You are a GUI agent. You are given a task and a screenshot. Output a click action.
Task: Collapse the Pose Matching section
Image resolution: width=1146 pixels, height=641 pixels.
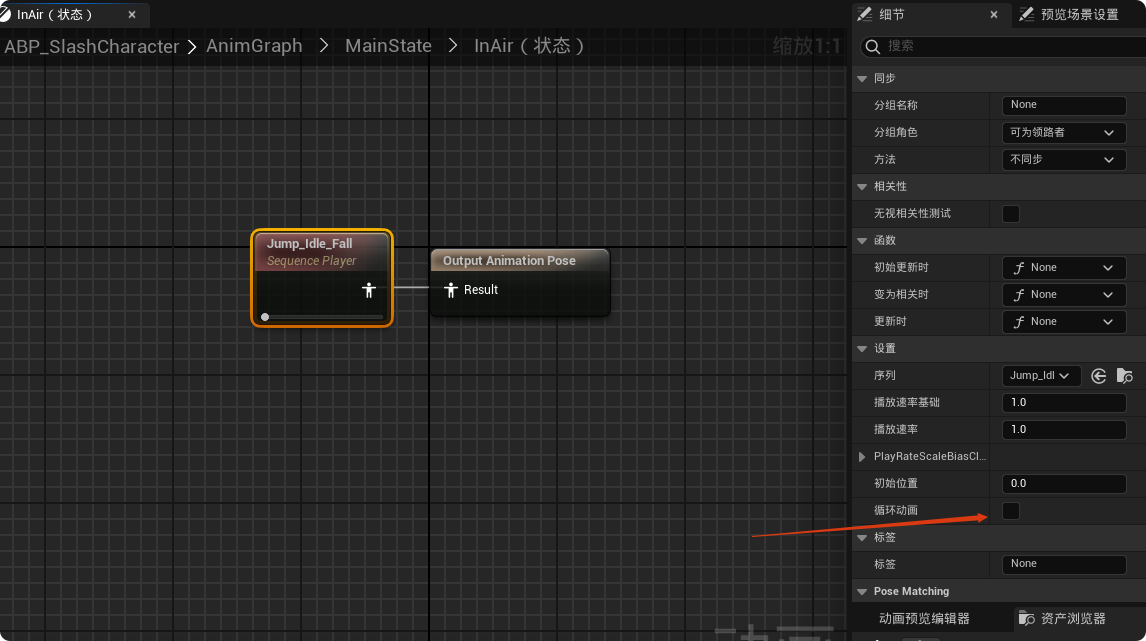(862, 591)
